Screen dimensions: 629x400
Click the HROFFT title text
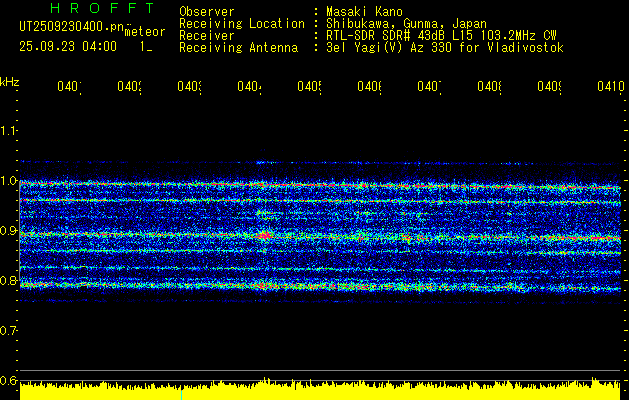102,8
